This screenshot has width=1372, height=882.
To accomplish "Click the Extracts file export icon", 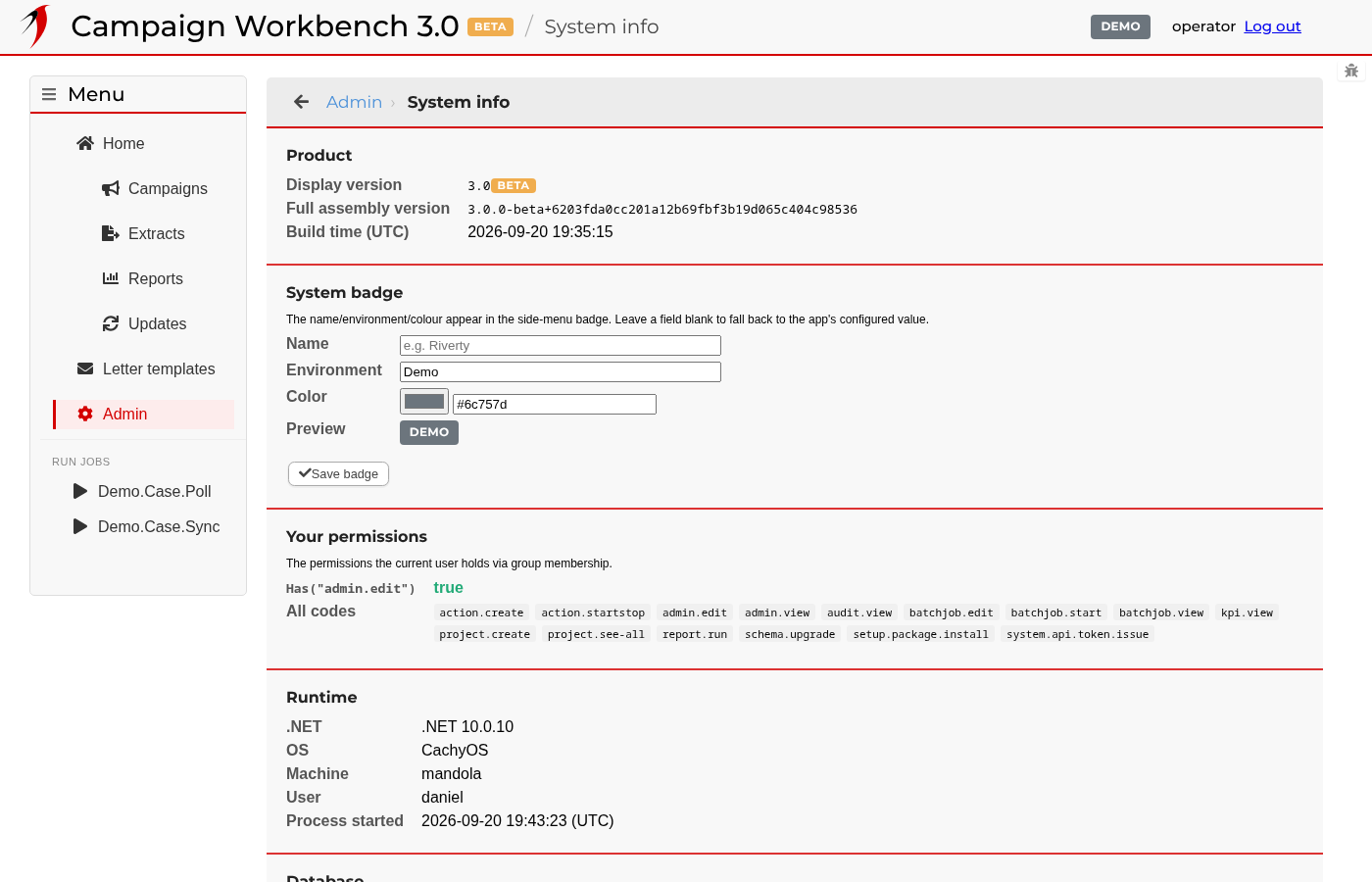I will coord(111,233).
